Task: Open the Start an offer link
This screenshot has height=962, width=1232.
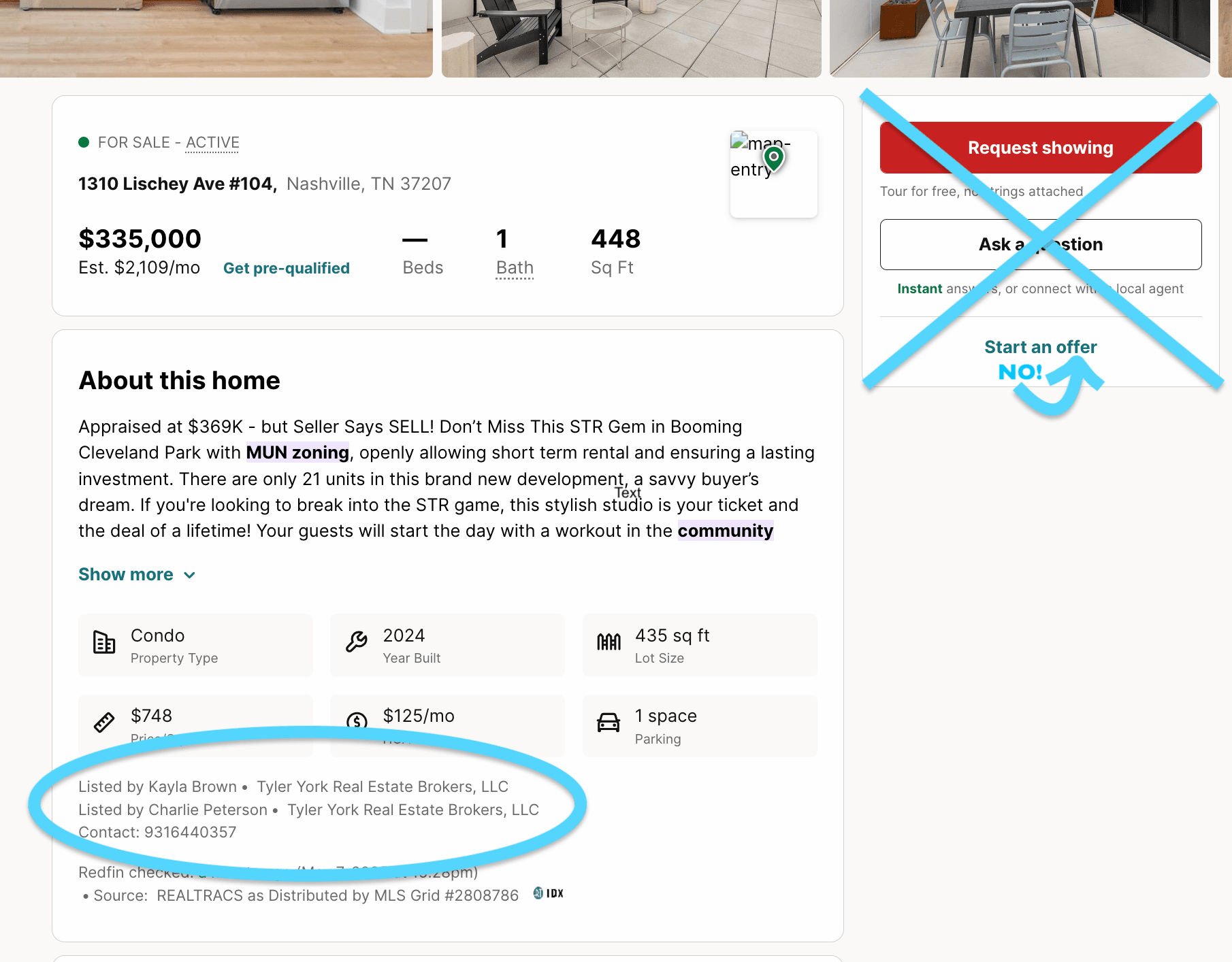Action: 1041,347
